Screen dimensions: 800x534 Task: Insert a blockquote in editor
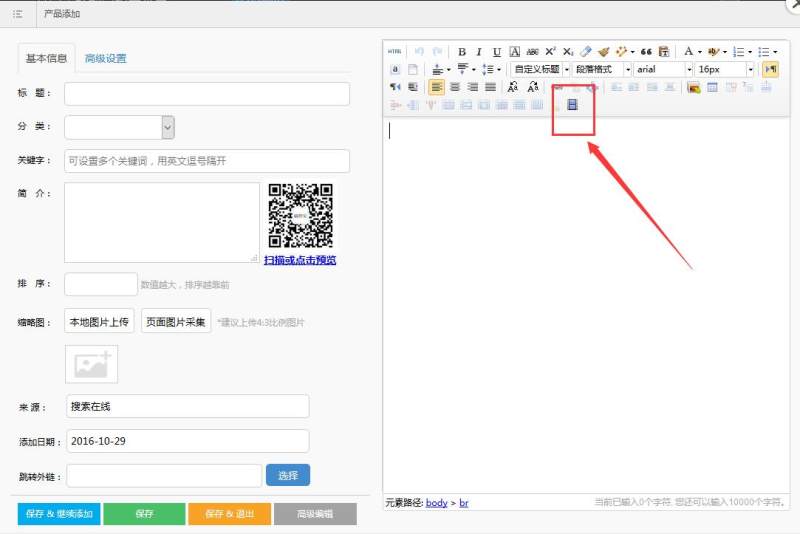646,52
